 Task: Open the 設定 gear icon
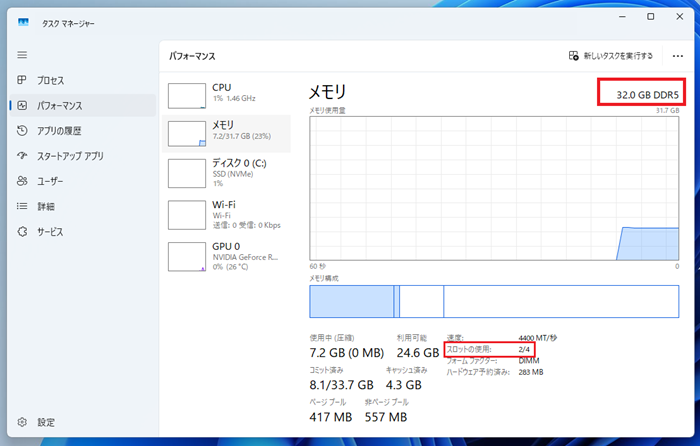(x=22, y=422)
